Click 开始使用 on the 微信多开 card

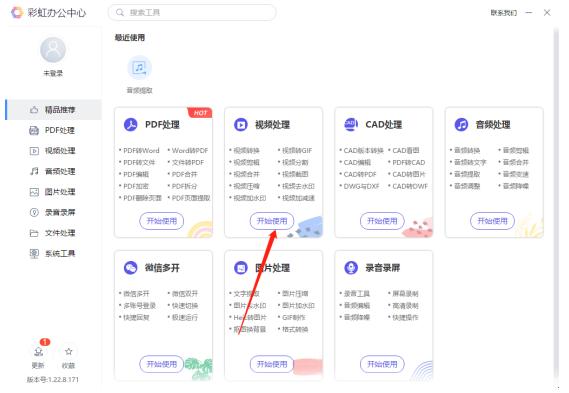point(161,364)
